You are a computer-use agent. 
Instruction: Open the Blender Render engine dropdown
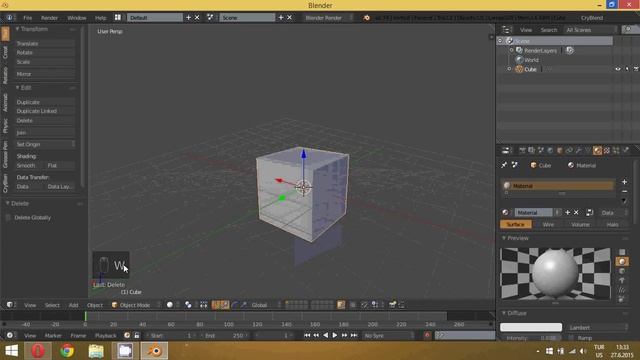tap(328, 18)
